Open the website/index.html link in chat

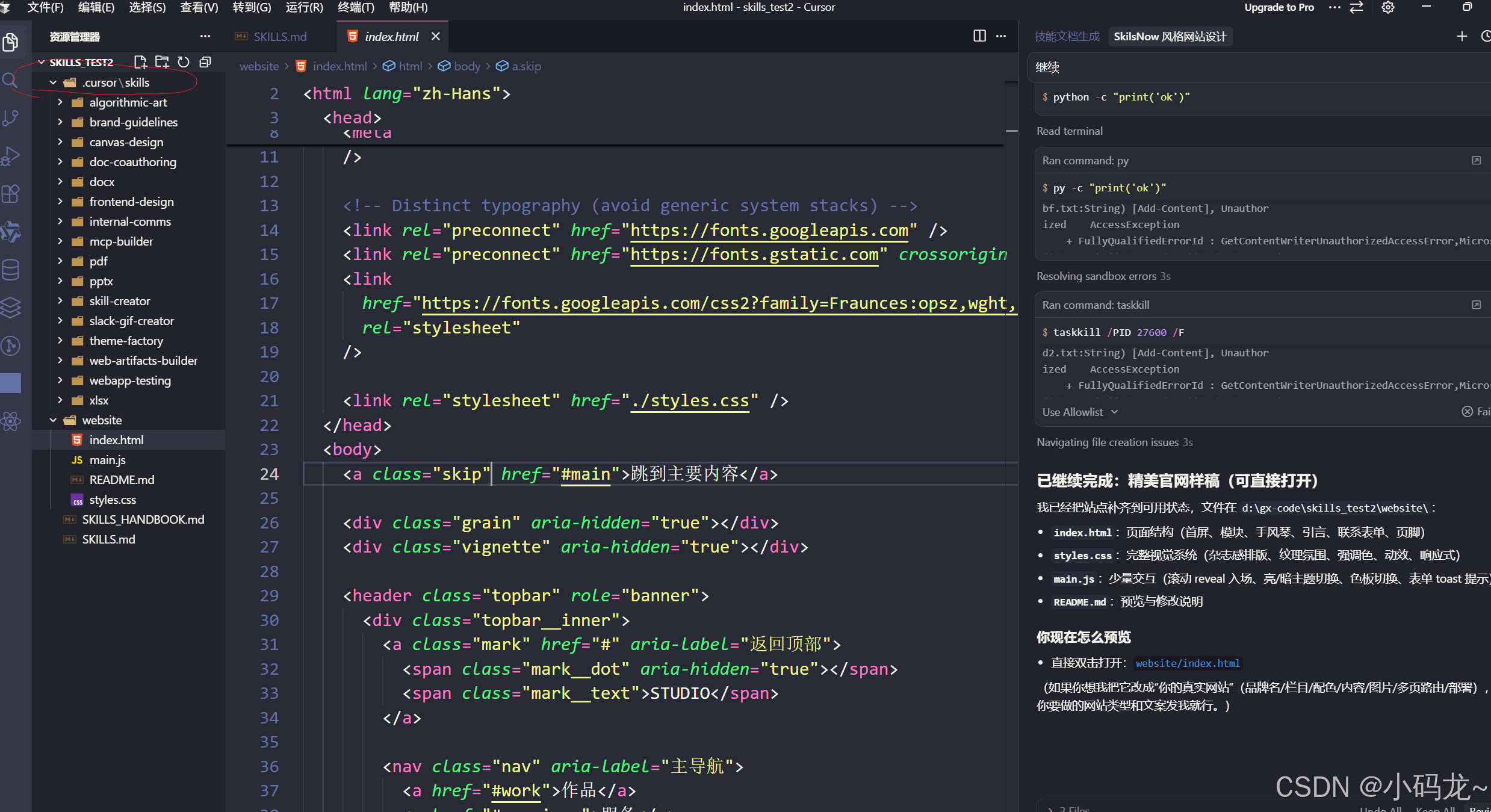[1187, 663]
